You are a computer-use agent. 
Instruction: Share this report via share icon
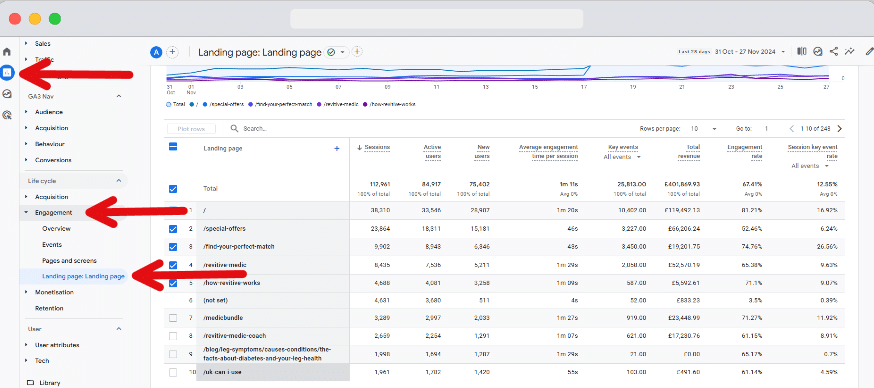[x=834, y=51]
